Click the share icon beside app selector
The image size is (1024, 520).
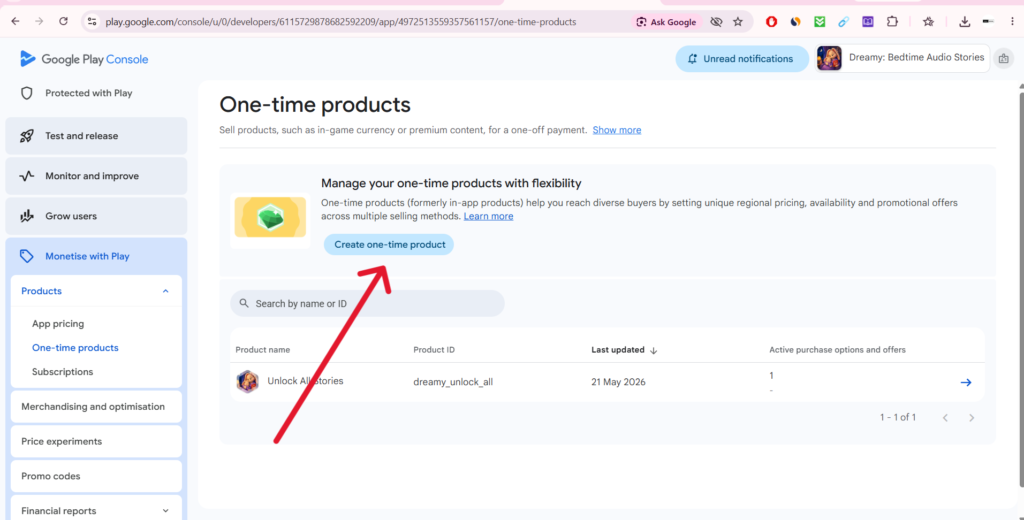click(1003, 59)
